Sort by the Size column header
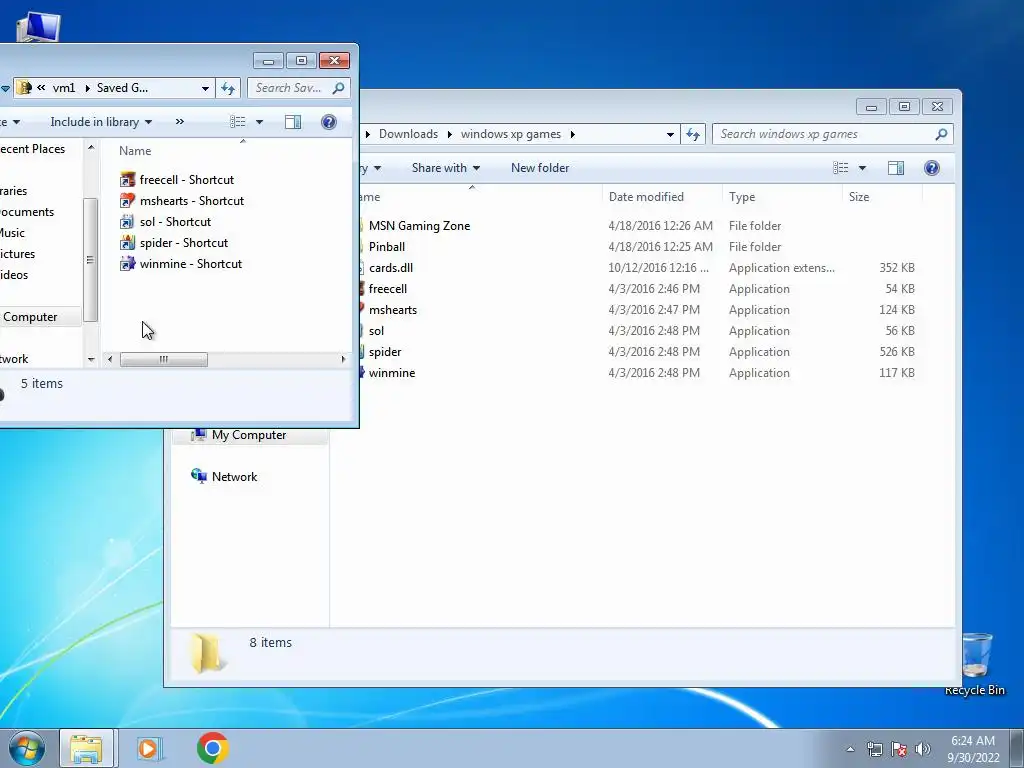This screenshot has width=1024, height=768. pyautogui.click(x=882, y=197)
